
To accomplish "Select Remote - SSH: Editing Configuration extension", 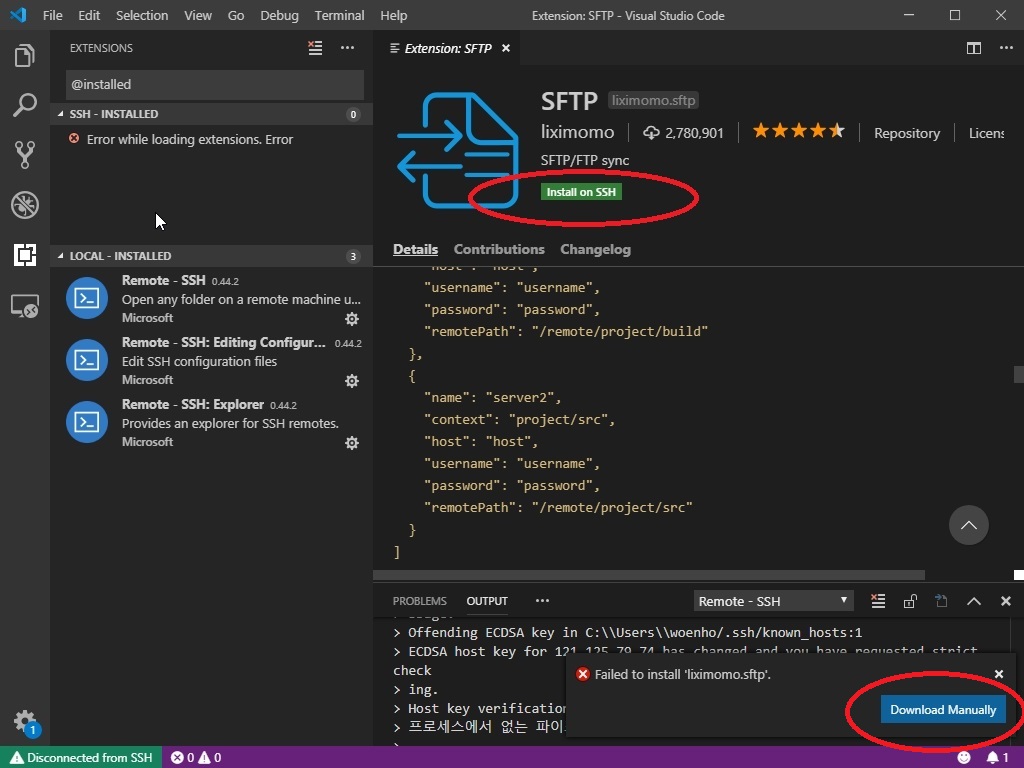I will pyautogui.click(x=211, y=360).
